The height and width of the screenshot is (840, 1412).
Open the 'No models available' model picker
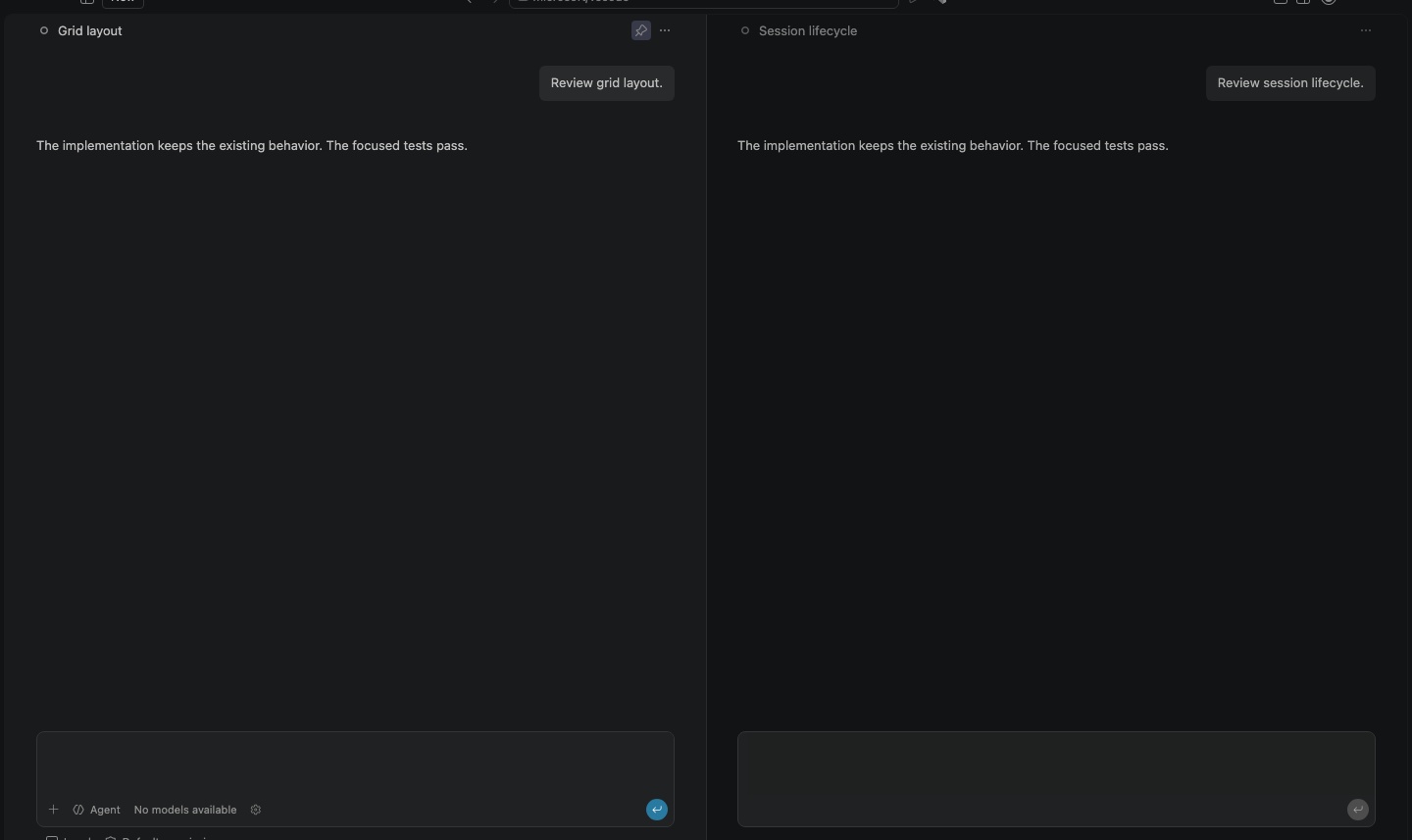pyautogui.click(x=185, y=810)
